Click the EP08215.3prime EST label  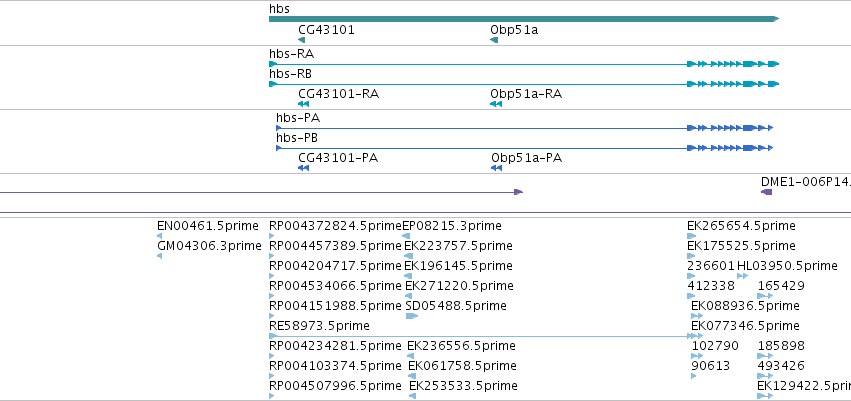pos(452,226)
